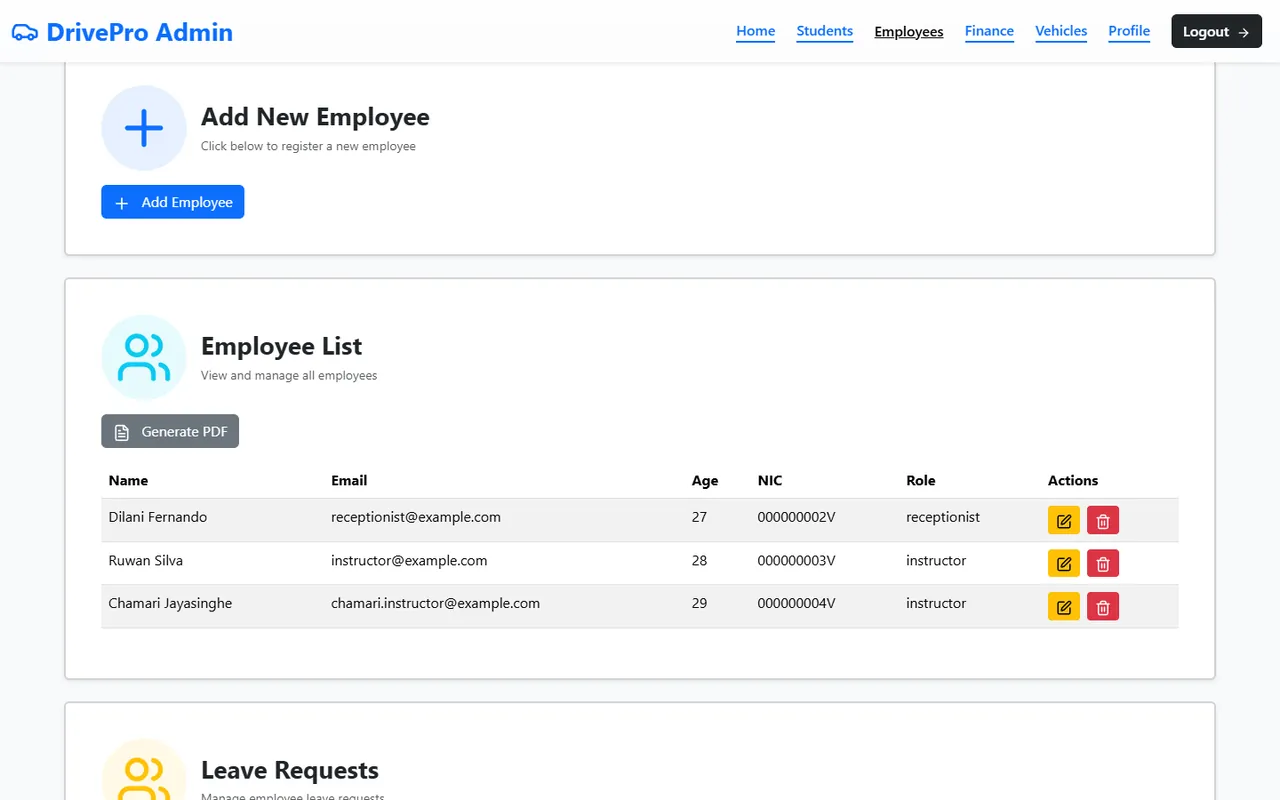Click the Add New Employee heading
This screenshot has width=1280, height=800.
click(315, 117)
